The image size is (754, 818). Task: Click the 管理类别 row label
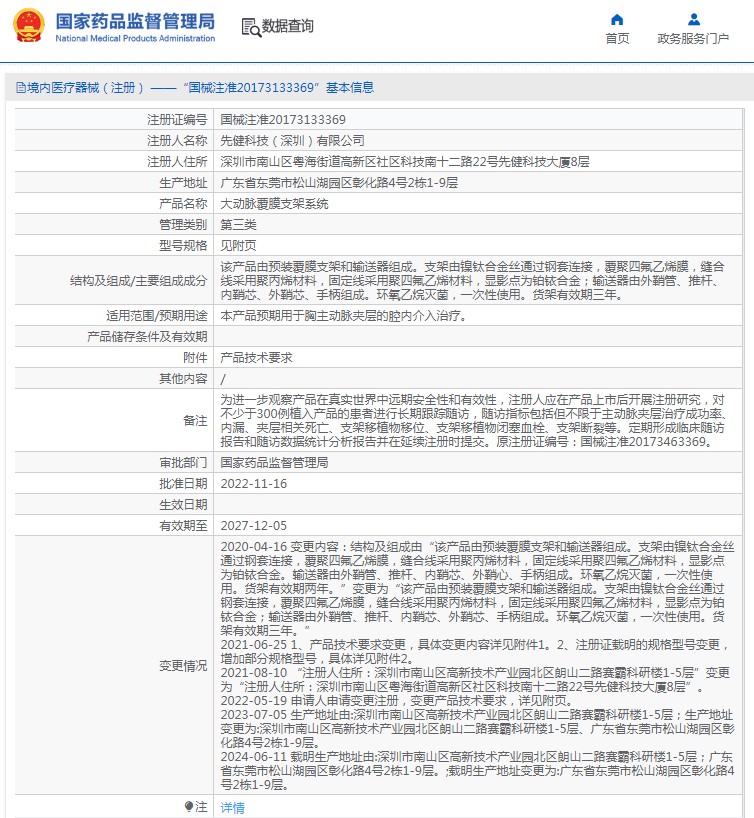pyautogui.click(x=183, y=225)
